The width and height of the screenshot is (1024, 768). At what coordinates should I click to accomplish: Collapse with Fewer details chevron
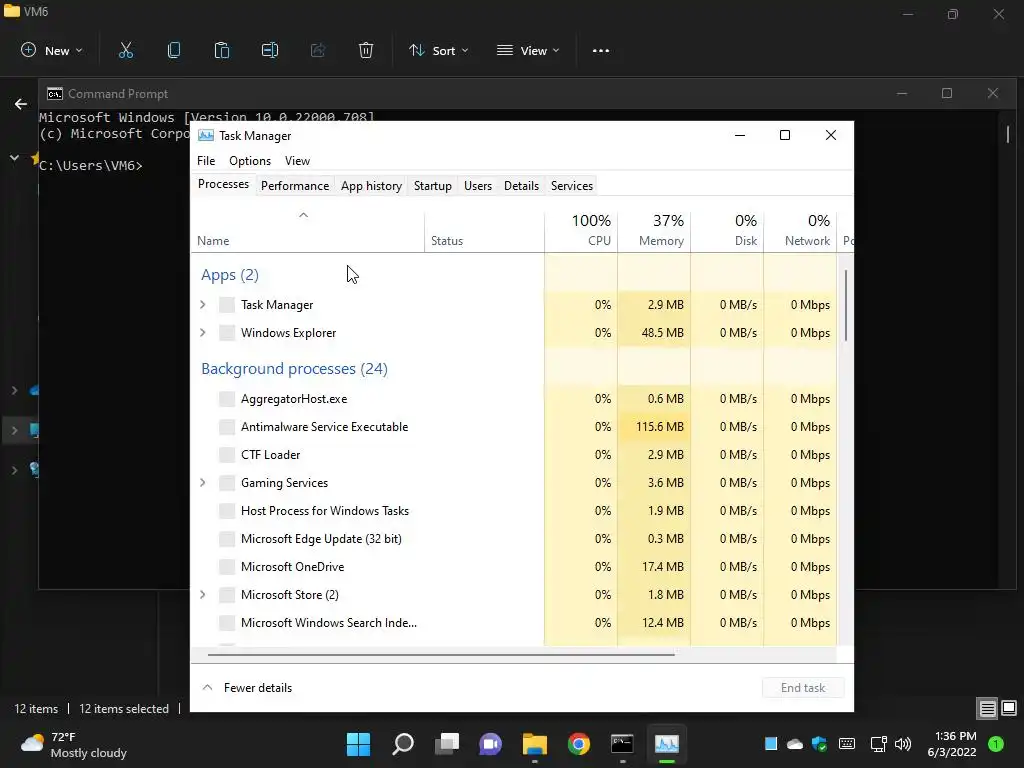pos(208,688)
